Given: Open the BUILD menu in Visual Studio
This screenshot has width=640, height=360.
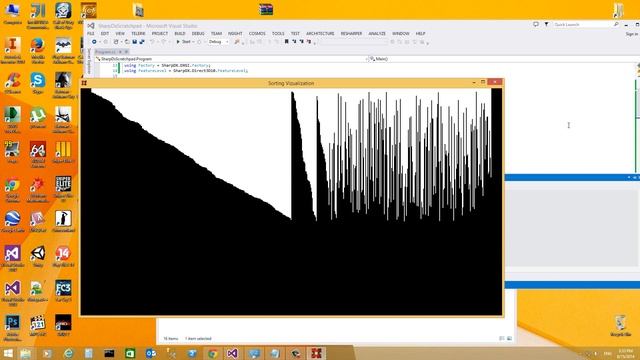Looking at the screenshot, I should pyautogui.click(x=180, y=33).
